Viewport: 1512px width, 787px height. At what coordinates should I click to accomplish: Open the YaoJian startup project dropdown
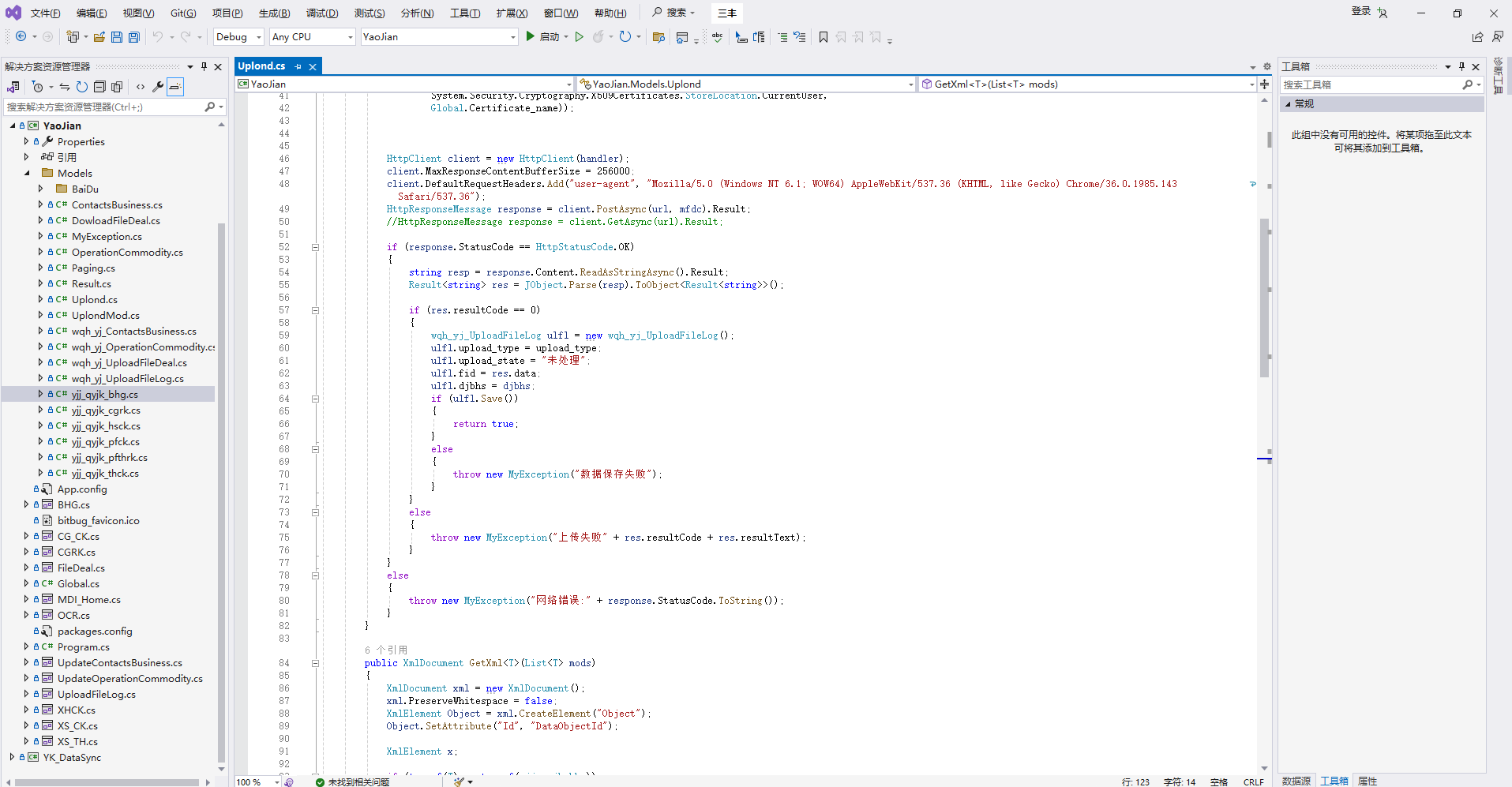tap(439, 36)
